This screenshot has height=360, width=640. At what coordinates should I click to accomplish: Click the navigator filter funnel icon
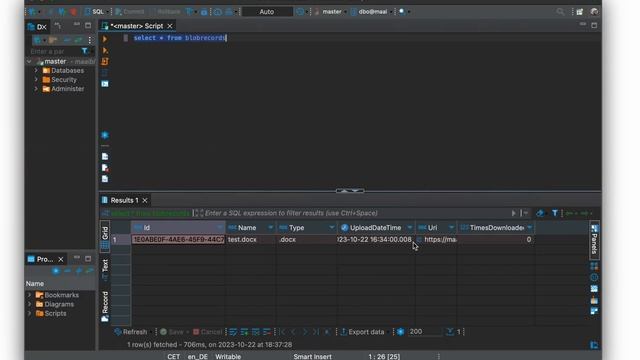coord(84,51)
